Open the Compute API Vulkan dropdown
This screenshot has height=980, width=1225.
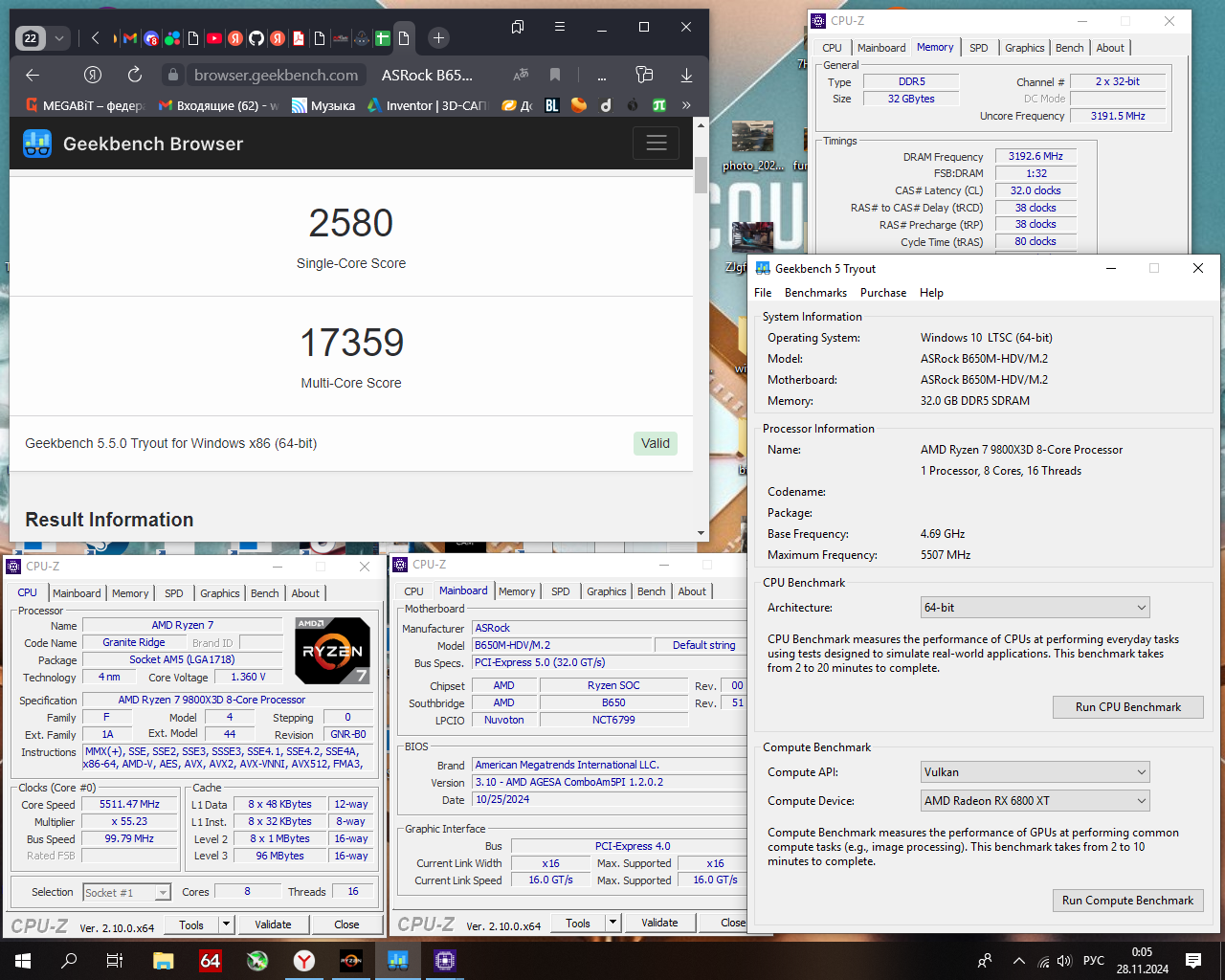click(x=1035, y=771)
